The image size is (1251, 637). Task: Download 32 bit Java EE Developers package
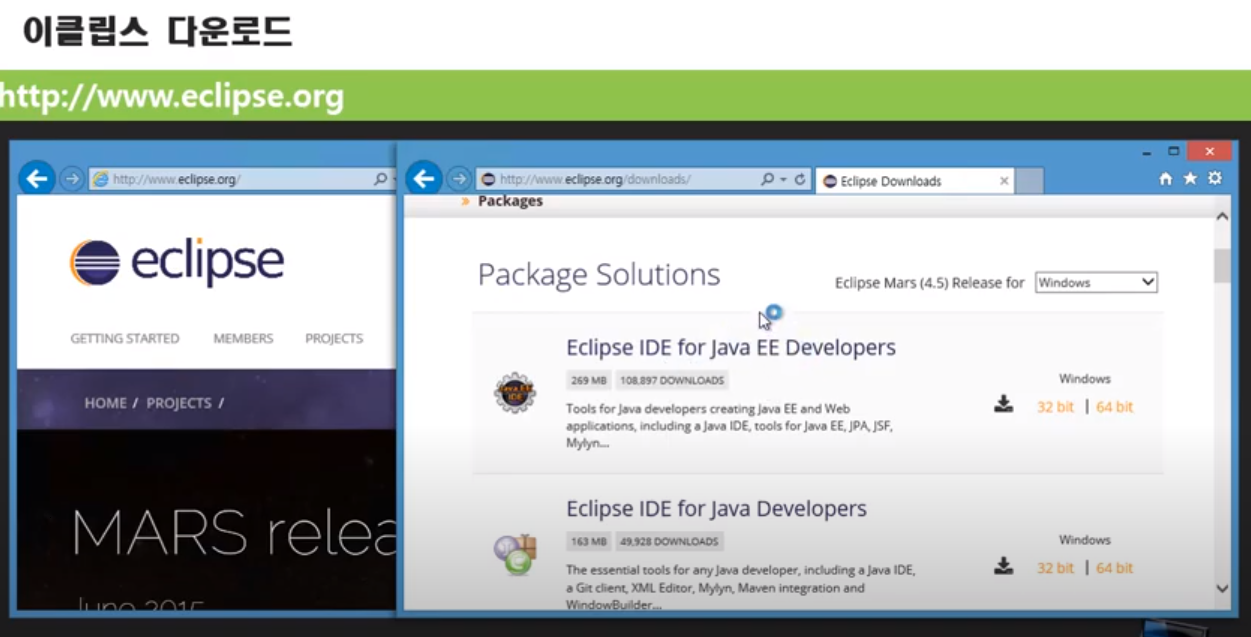(1055, 407)
